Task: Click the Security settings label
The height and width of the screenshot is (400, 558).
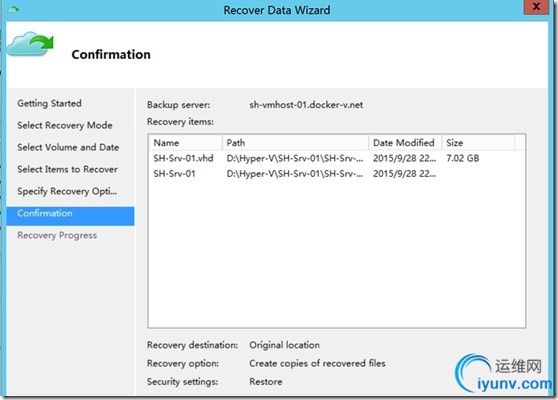Action: click(x=183, y=381)
